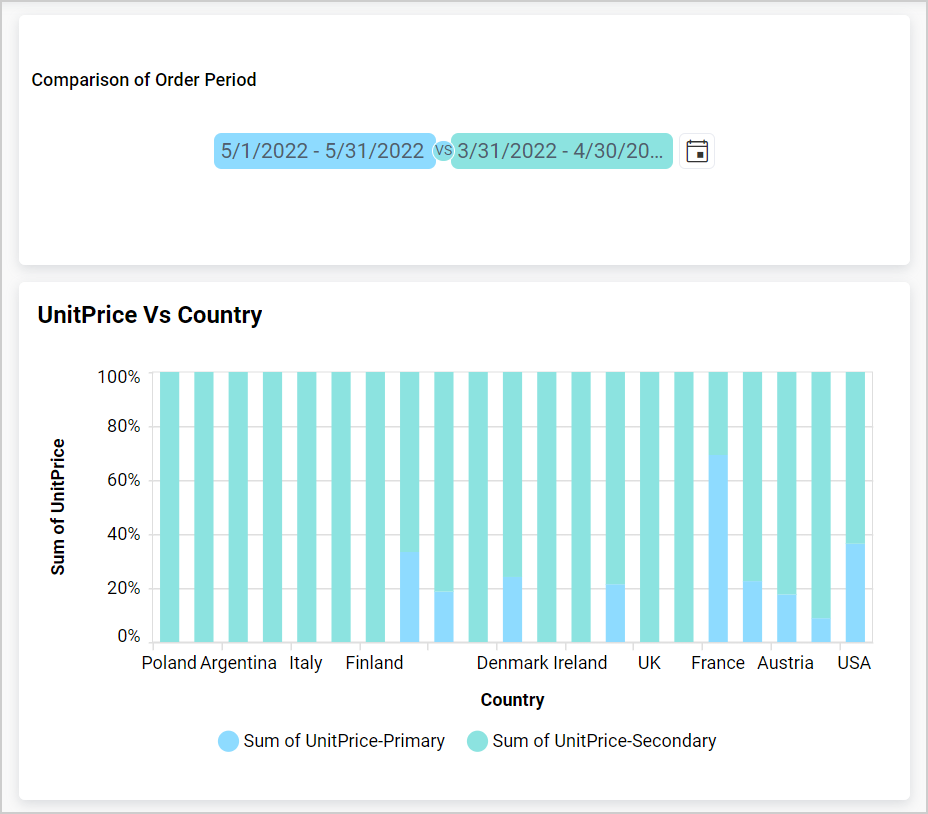Select the Poland axis label
The image size is (928, 814).
click(x=168, y=662)
